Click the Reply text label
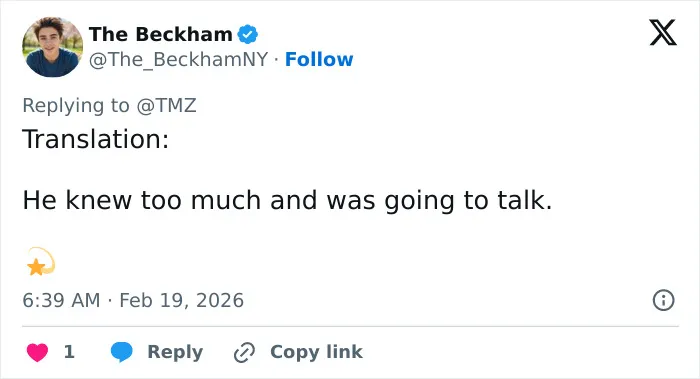This screenshot has width=700, height=379. [175, 352]
